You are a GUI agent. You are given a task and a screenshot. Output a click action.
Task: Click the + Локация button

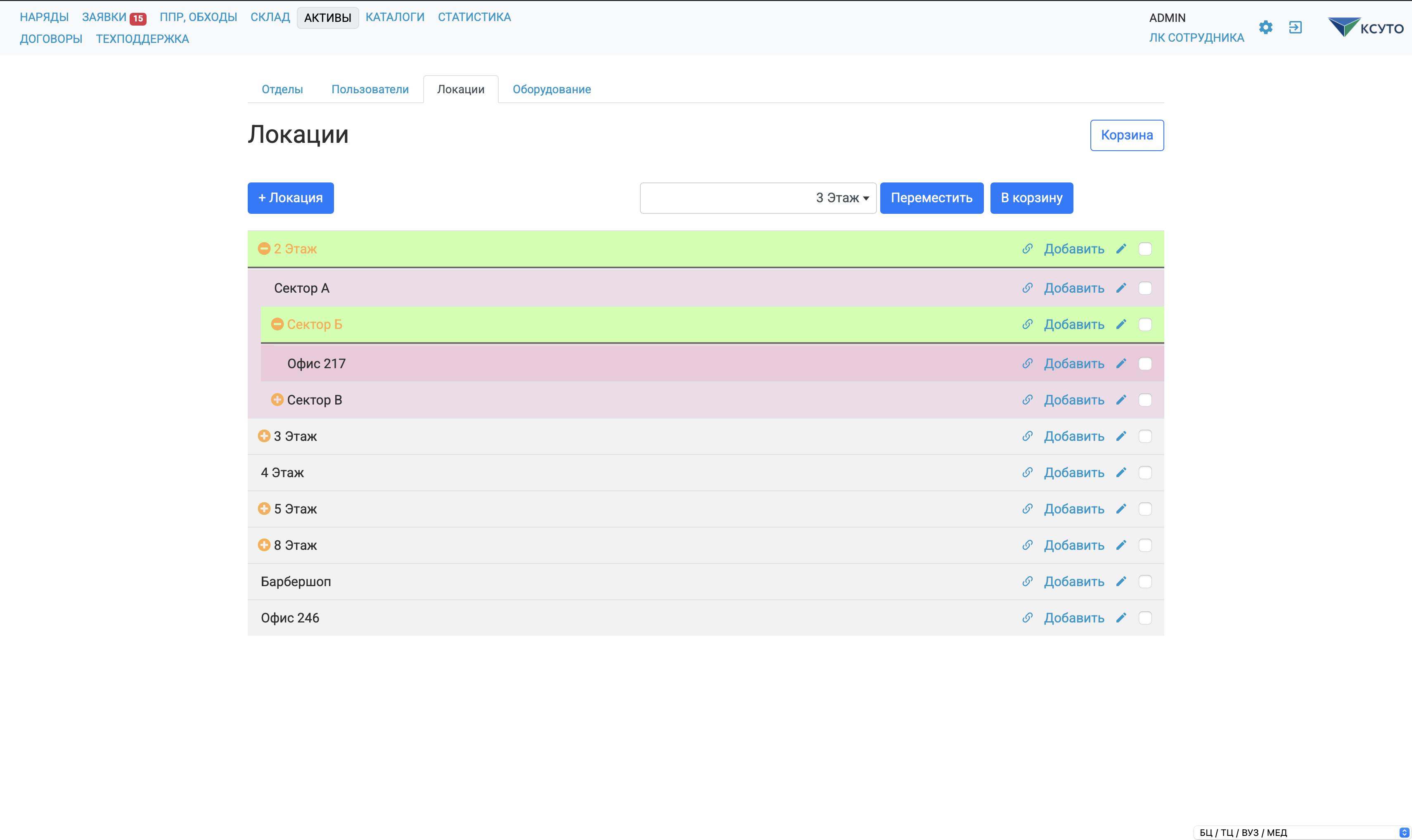(x=290, y=198)
